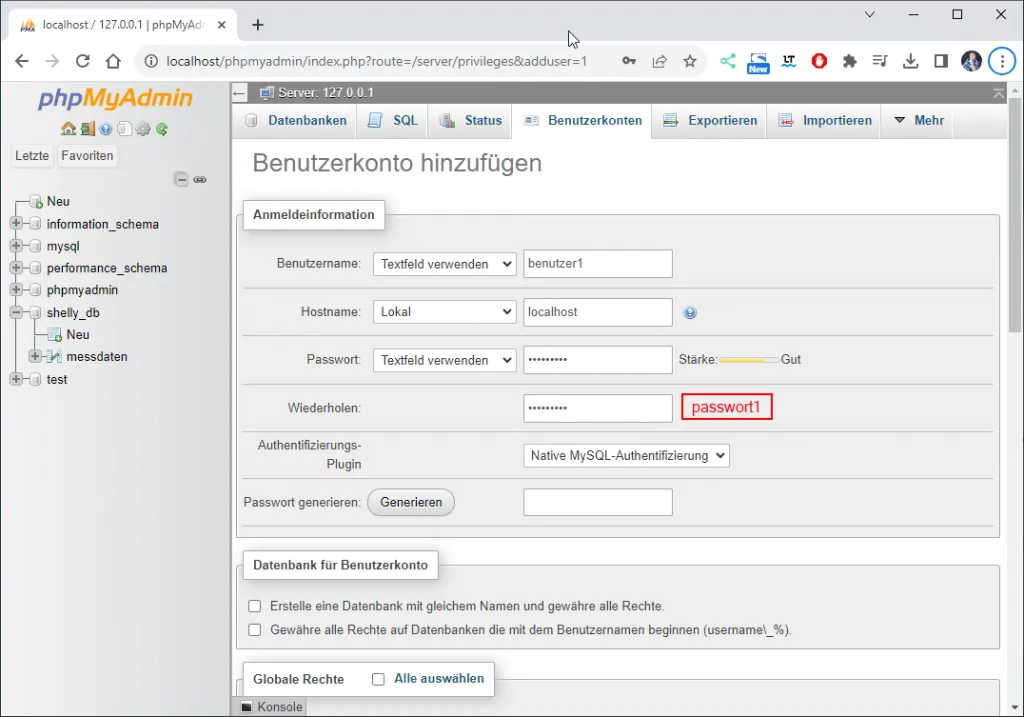The height and width of the screenshot is (717, 1024).
Task: Switch to the SQL tab
Action: pos(393,121)
